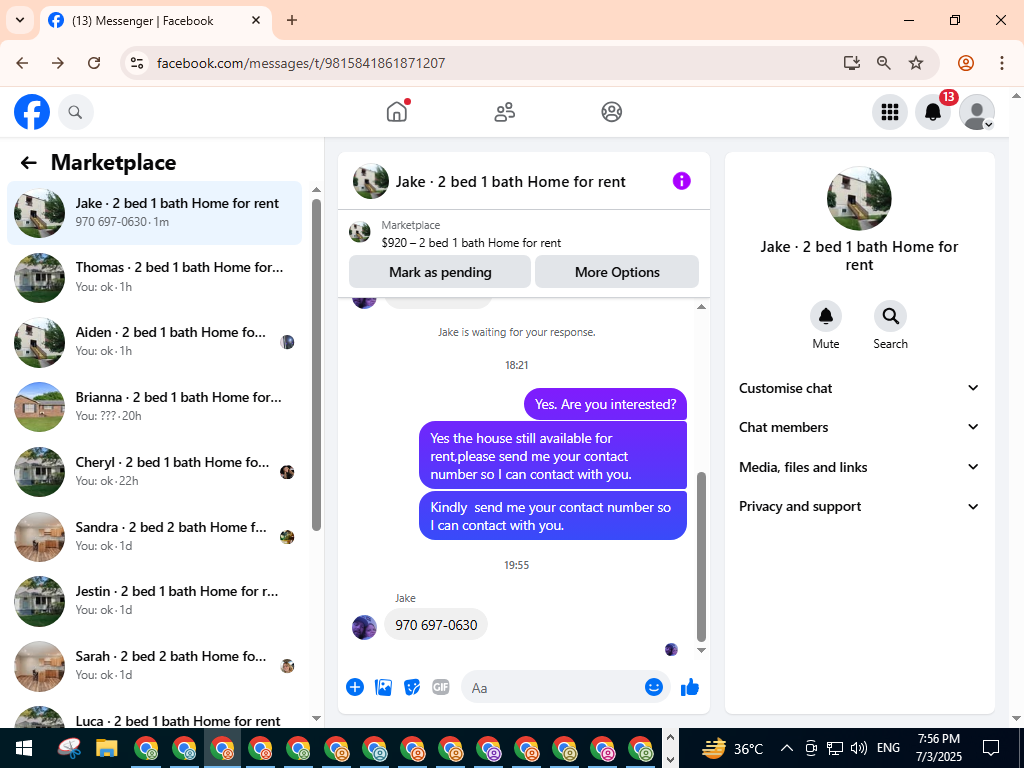This screenshot has width=1024, height=768.
Task: Open account profile avatar menu
Action: (976, 112)
